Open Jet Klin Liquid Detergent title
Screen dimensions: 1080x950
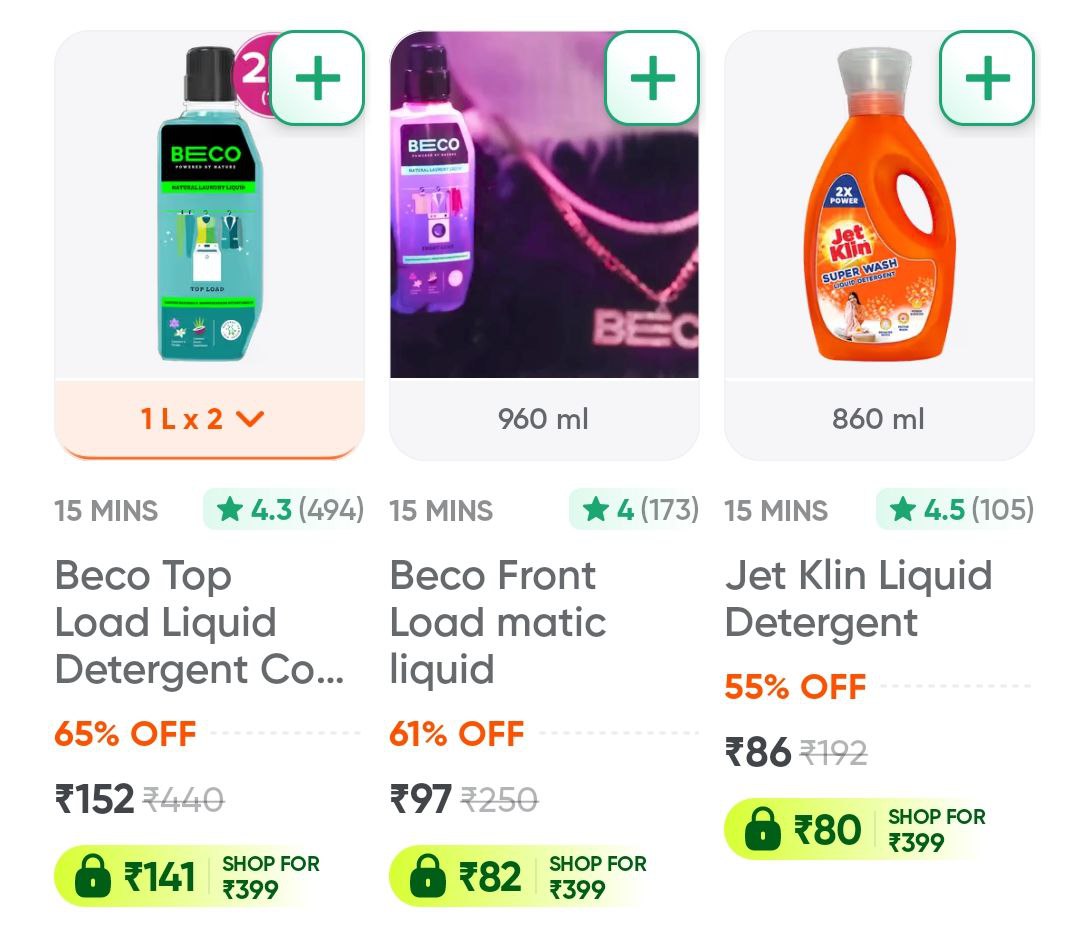(858, 598)
